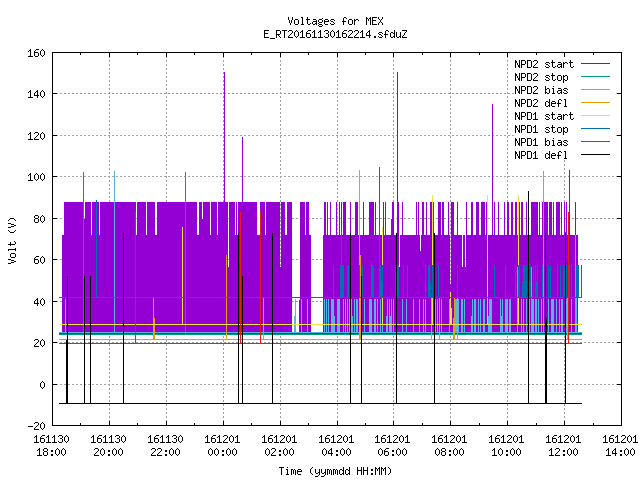
Task: Click the 'Volt (V)' y-axis label
Action: click(x=12, y=240)
